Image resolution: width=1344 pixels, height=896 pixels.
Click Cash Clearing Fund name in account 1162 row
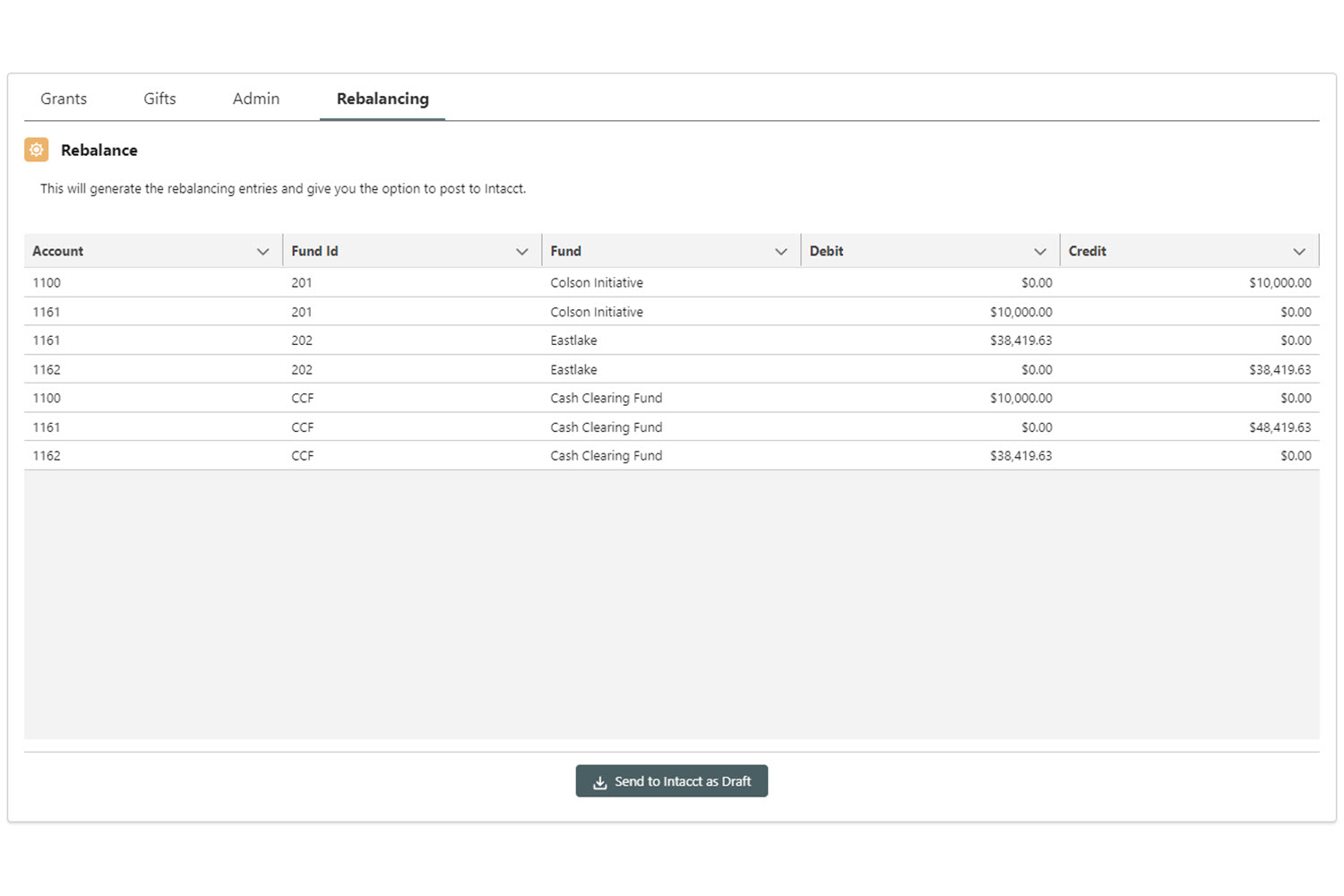click(x=607, y=456)
